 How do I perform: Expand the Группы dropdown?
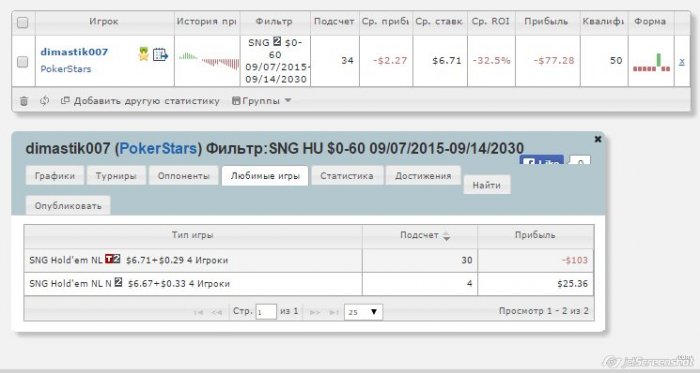point(262,101)
